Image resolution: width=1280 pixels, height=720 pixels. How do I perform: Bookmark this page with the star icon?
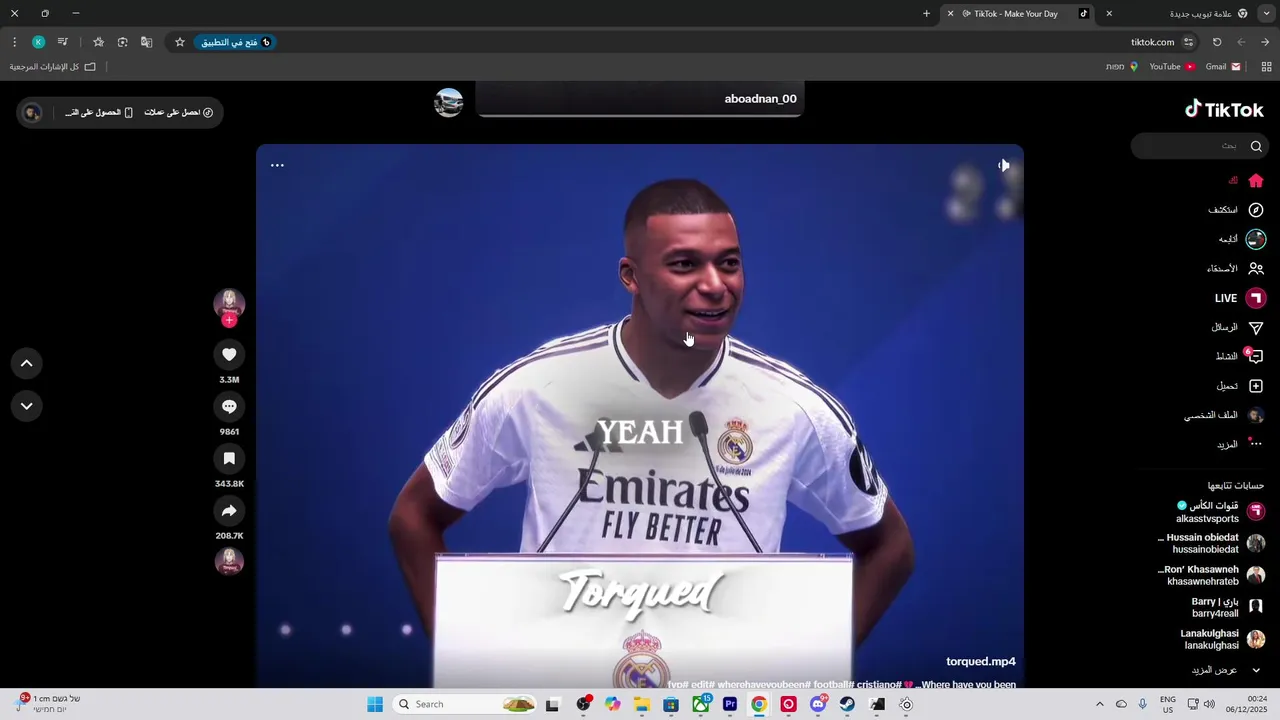coord(180,42)
